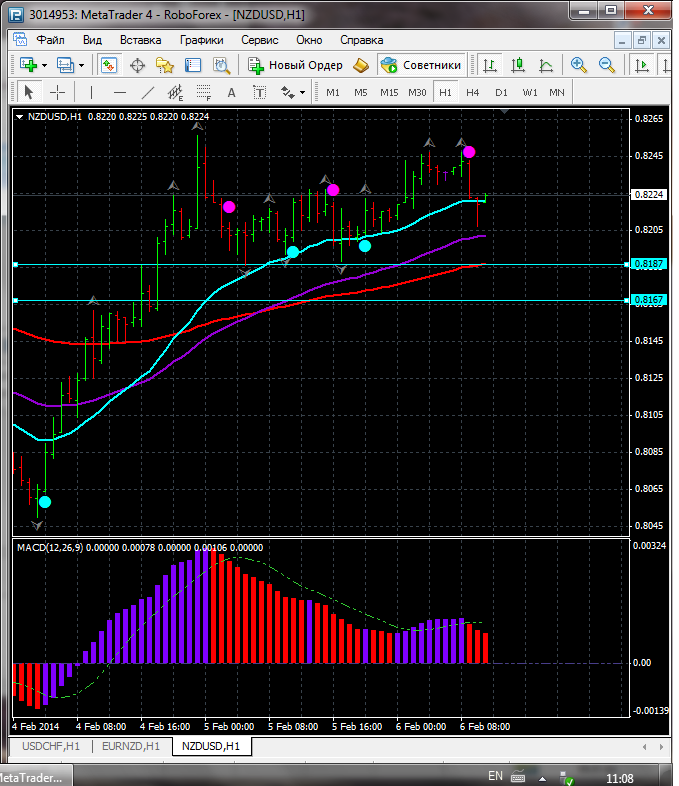Switch to the USDCHF,H1 chart tab
This screenshot has width=679, height=786.
point(50,746)
